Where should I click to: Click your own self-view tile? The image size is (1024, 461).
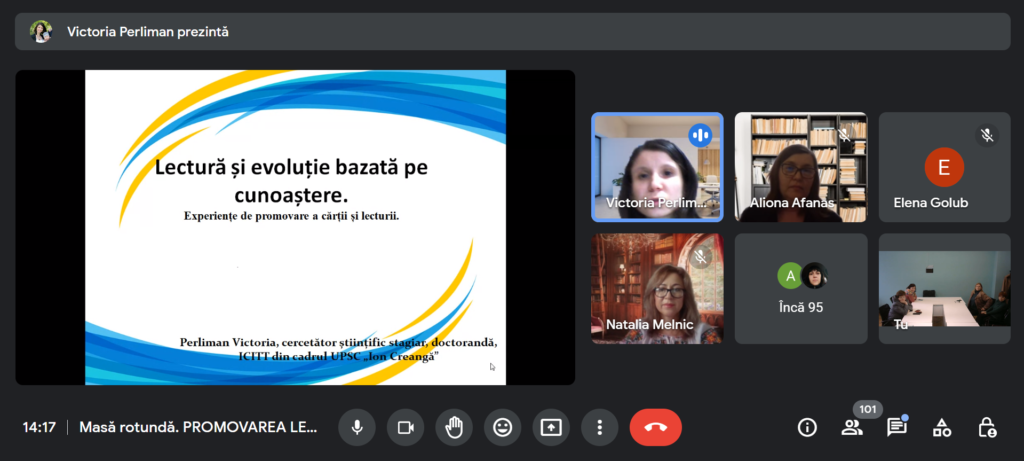[944, 288]
